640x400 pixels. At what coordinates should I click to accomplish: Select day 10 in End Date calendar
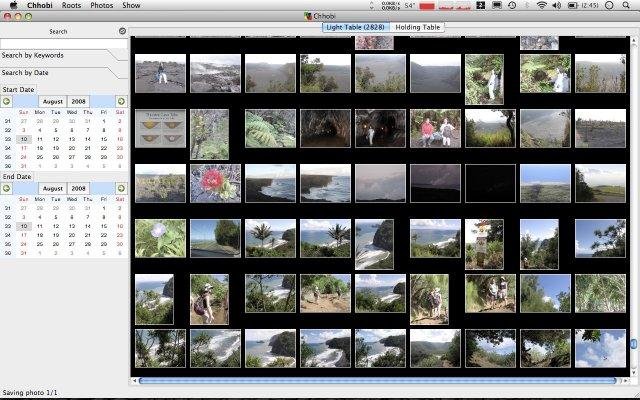[x=24, y=226]
